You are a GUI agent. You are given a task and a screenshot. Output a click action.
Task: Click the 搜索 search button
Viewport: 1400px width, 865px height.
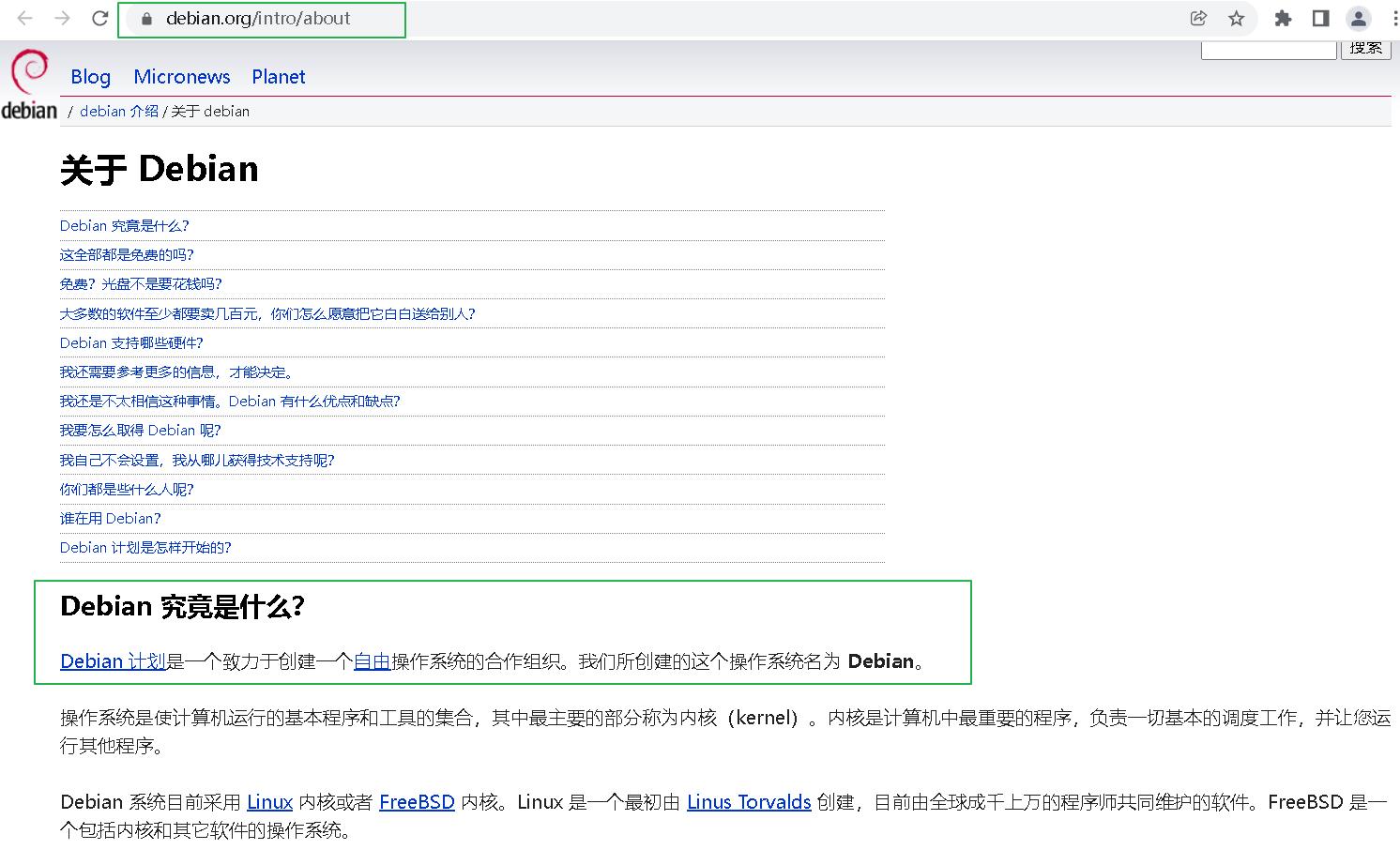[1366, 49]
